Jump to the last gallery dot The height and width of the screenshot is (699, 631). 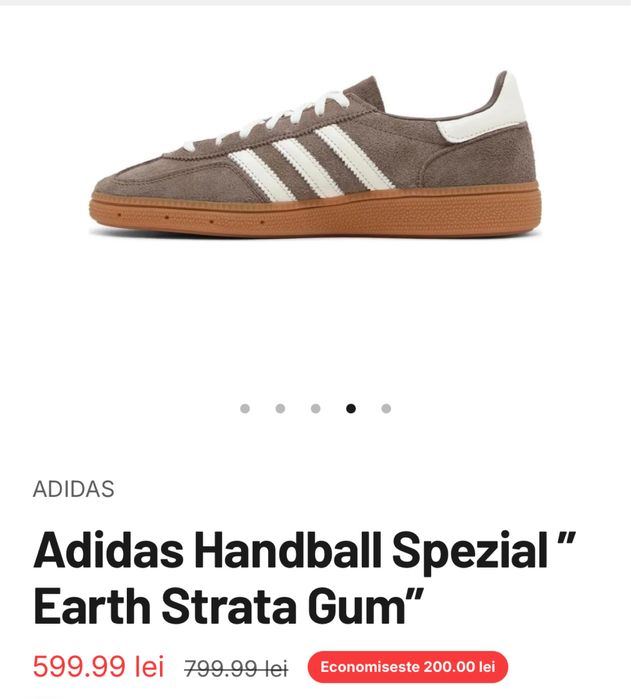pos(386,408)
